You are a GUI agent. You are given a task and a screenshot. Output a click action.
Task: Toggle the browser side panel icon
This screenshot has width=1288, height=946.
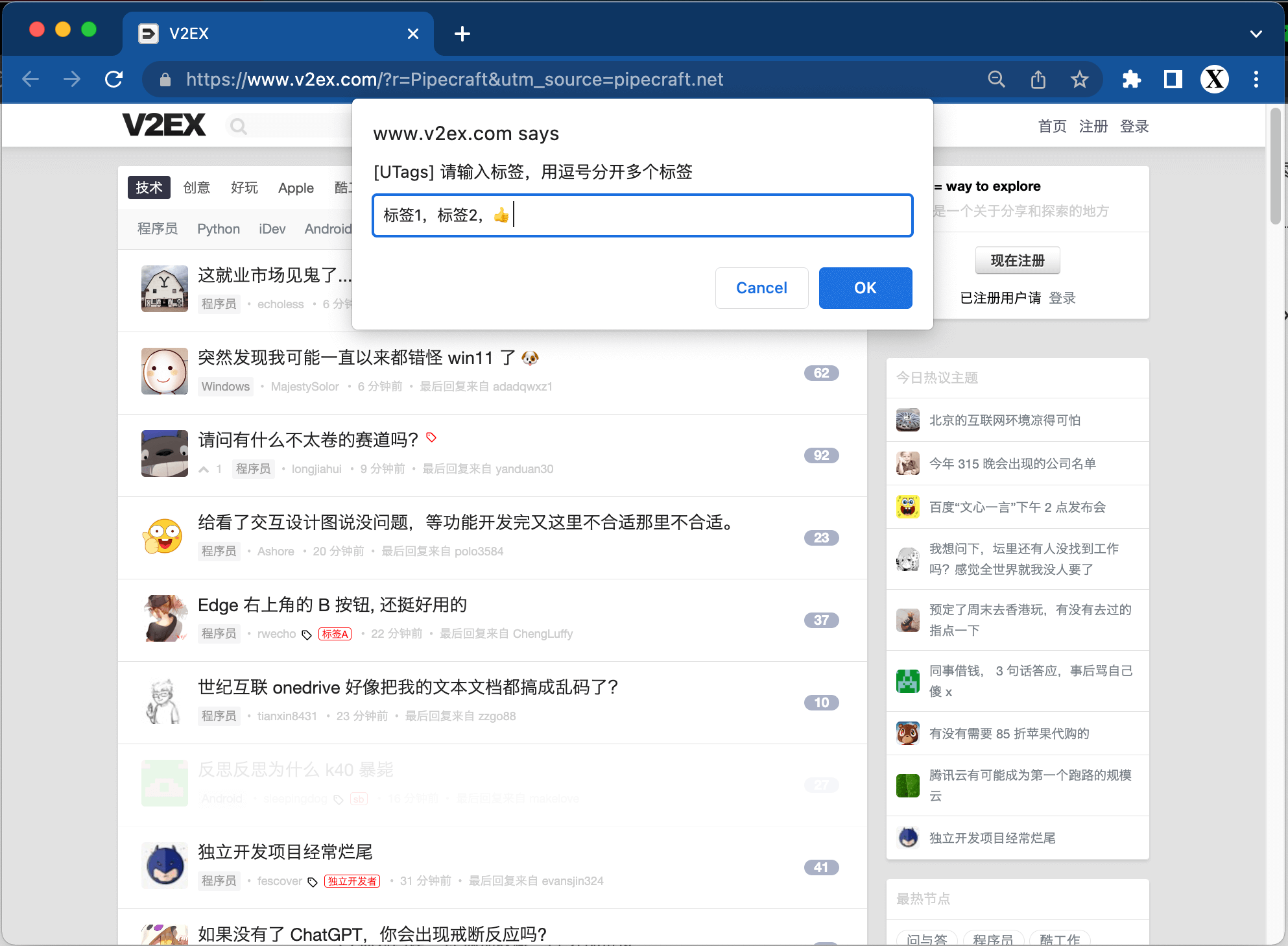tap(1173, 79)
